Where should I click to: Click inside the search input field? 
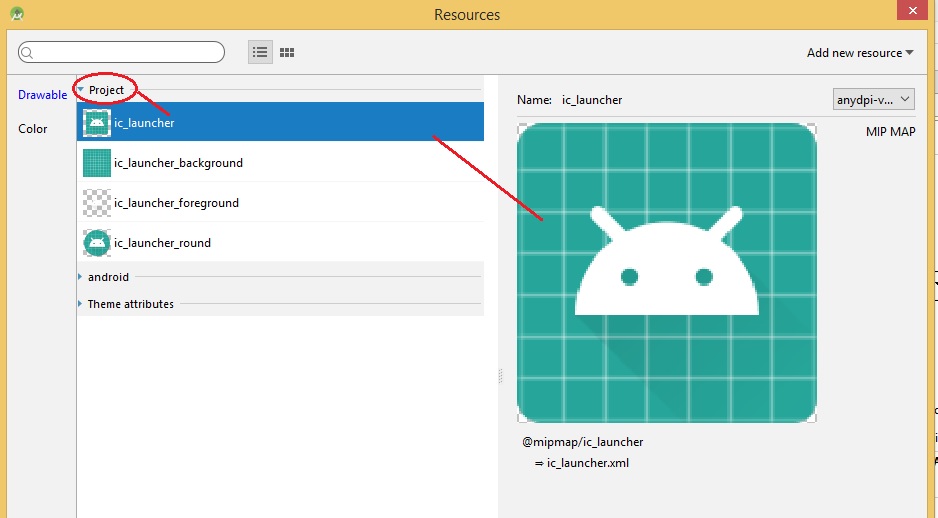pyautogui.click(x=125, y=52)
